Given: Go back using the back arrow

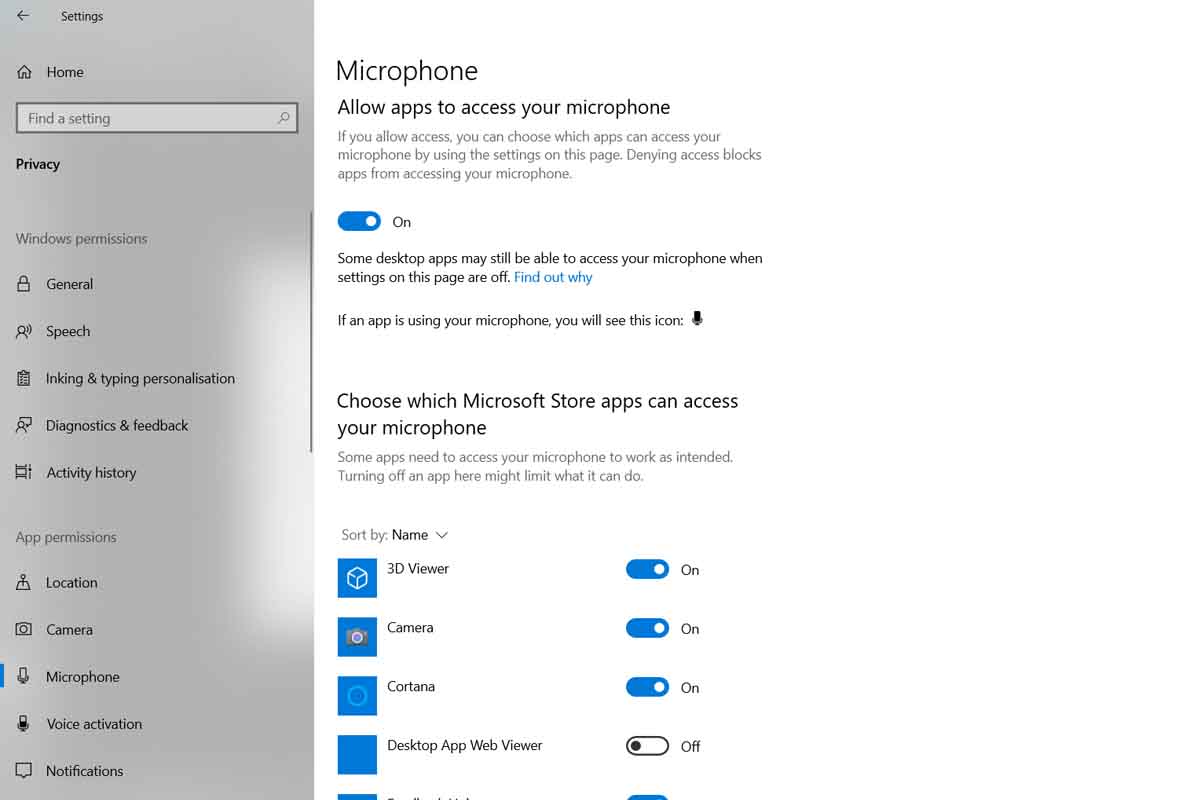Looking at the screenshot, I should tap(23, 16).
